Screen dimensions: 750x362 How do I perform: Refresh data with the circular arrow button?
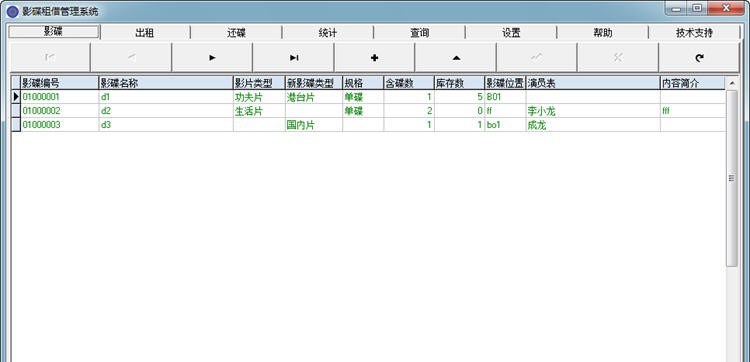(x=699, y=57)
